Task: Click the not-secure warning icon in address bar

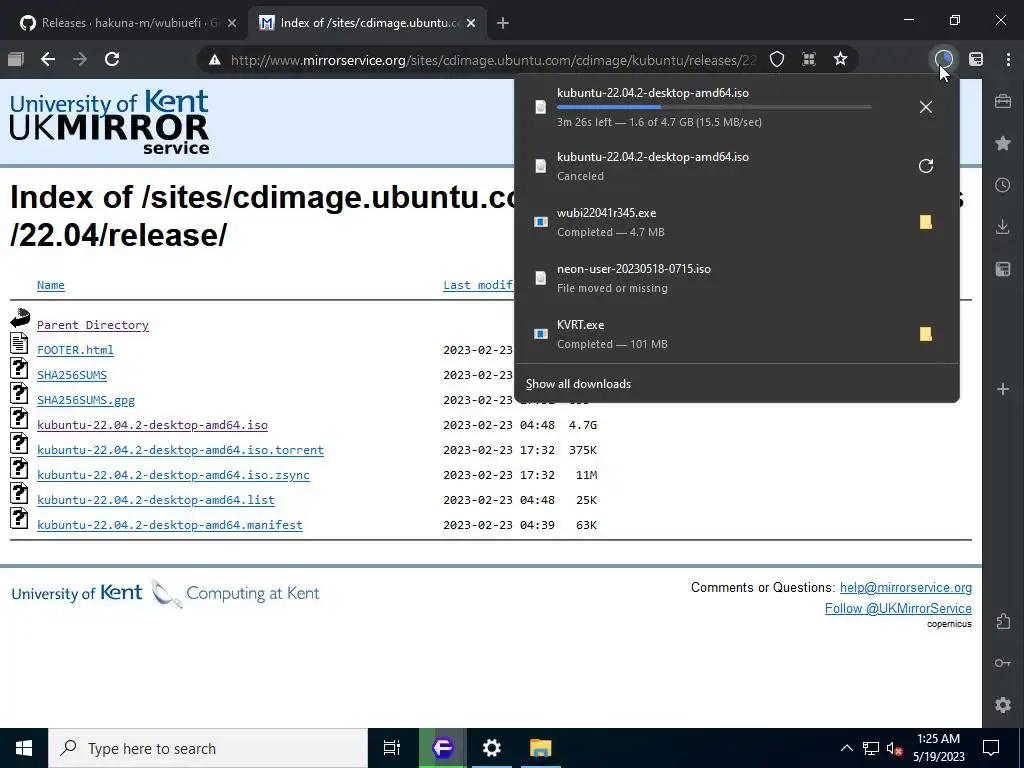Action: [214, 60]
